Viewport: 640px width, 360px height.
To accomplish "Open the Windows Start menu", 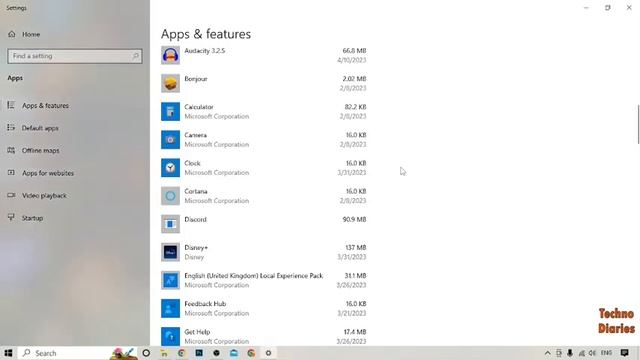I will click(8, 353).
